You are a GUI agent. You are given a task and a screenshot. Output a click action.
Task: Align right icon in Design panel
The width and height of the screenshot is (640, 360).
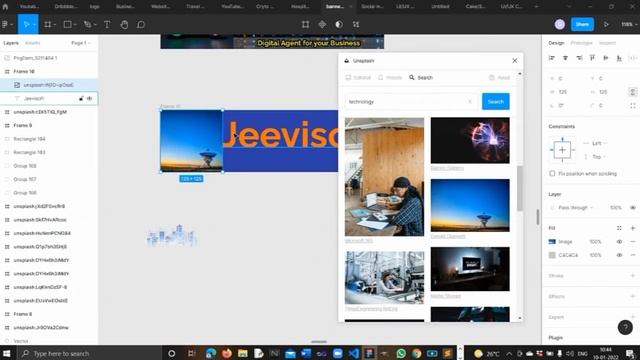pos(579,58)
